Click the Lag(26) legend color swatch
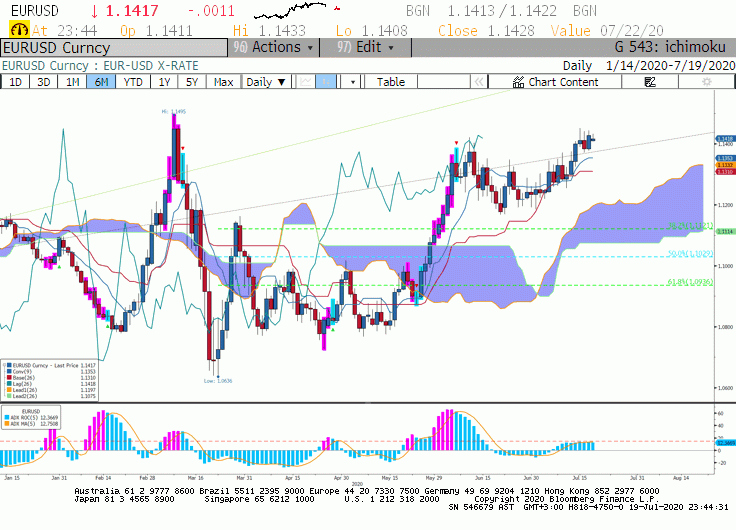This screenshot has height=530, width=736. [x=9, y=384]
